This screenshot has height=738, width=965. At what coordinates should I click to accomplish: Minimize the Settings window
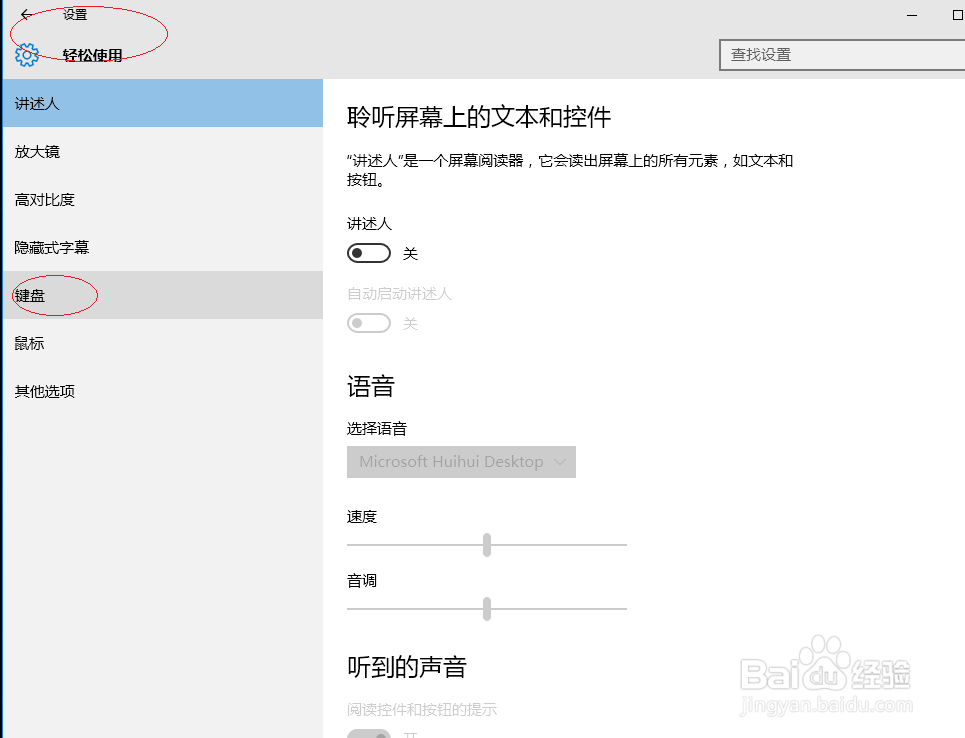[x=912, y=15]
